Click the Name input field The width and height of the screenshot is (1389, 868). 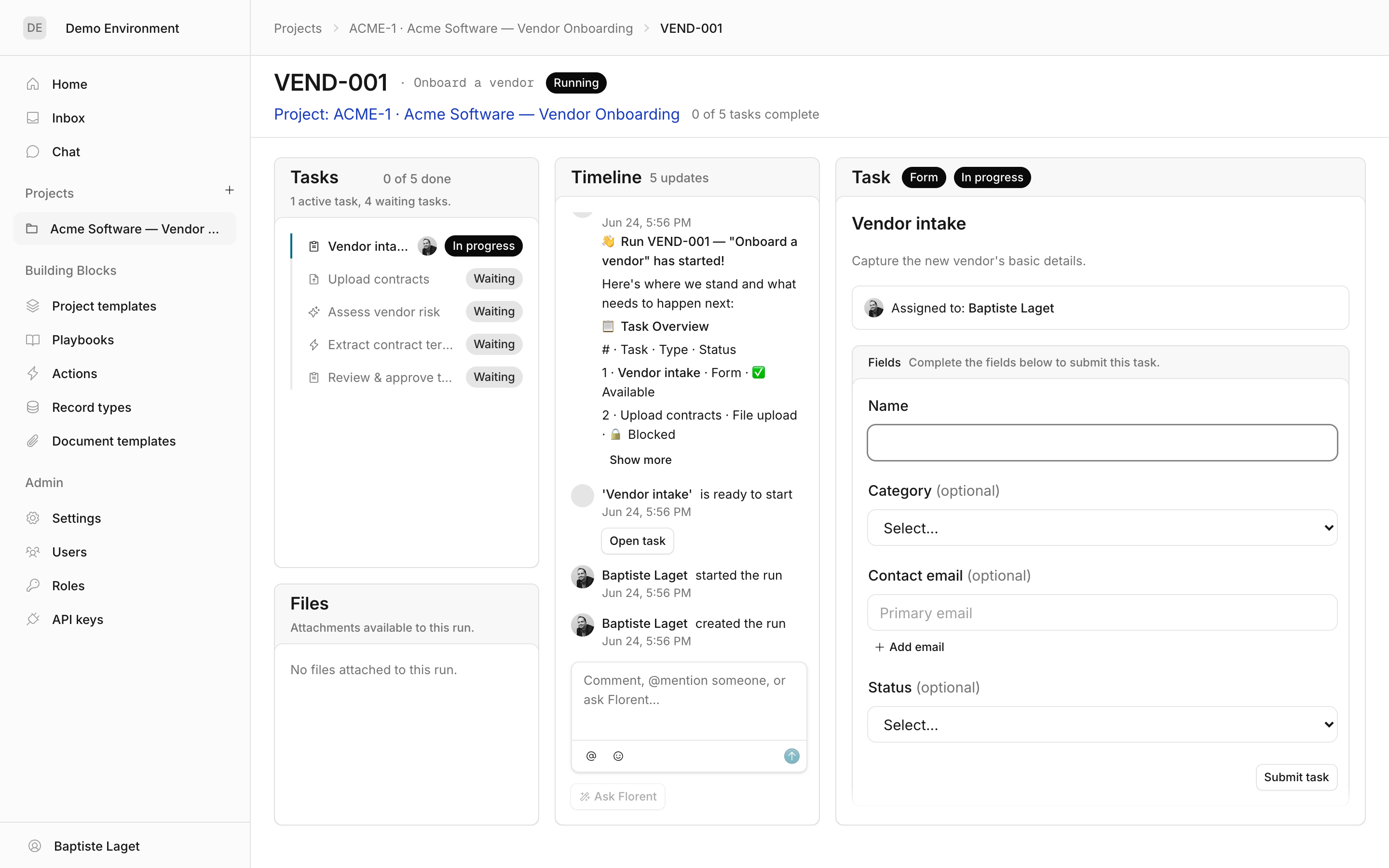[1102, 443]
